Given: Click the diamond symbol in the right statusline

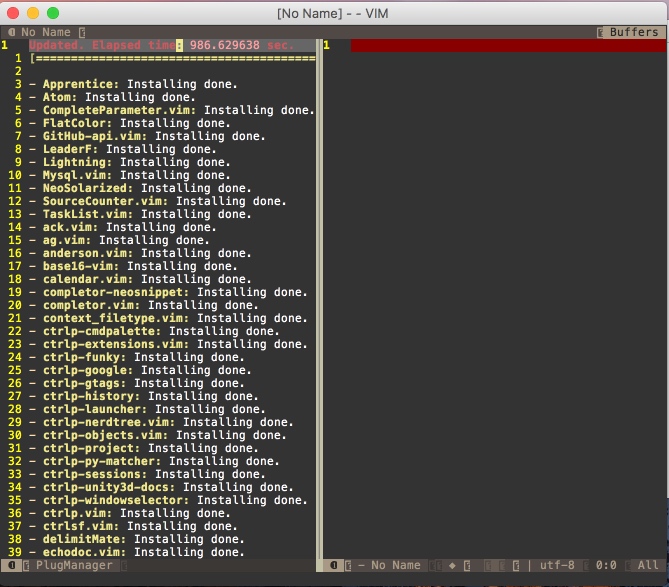Looking at the screenshot, I should pos(452,566).
